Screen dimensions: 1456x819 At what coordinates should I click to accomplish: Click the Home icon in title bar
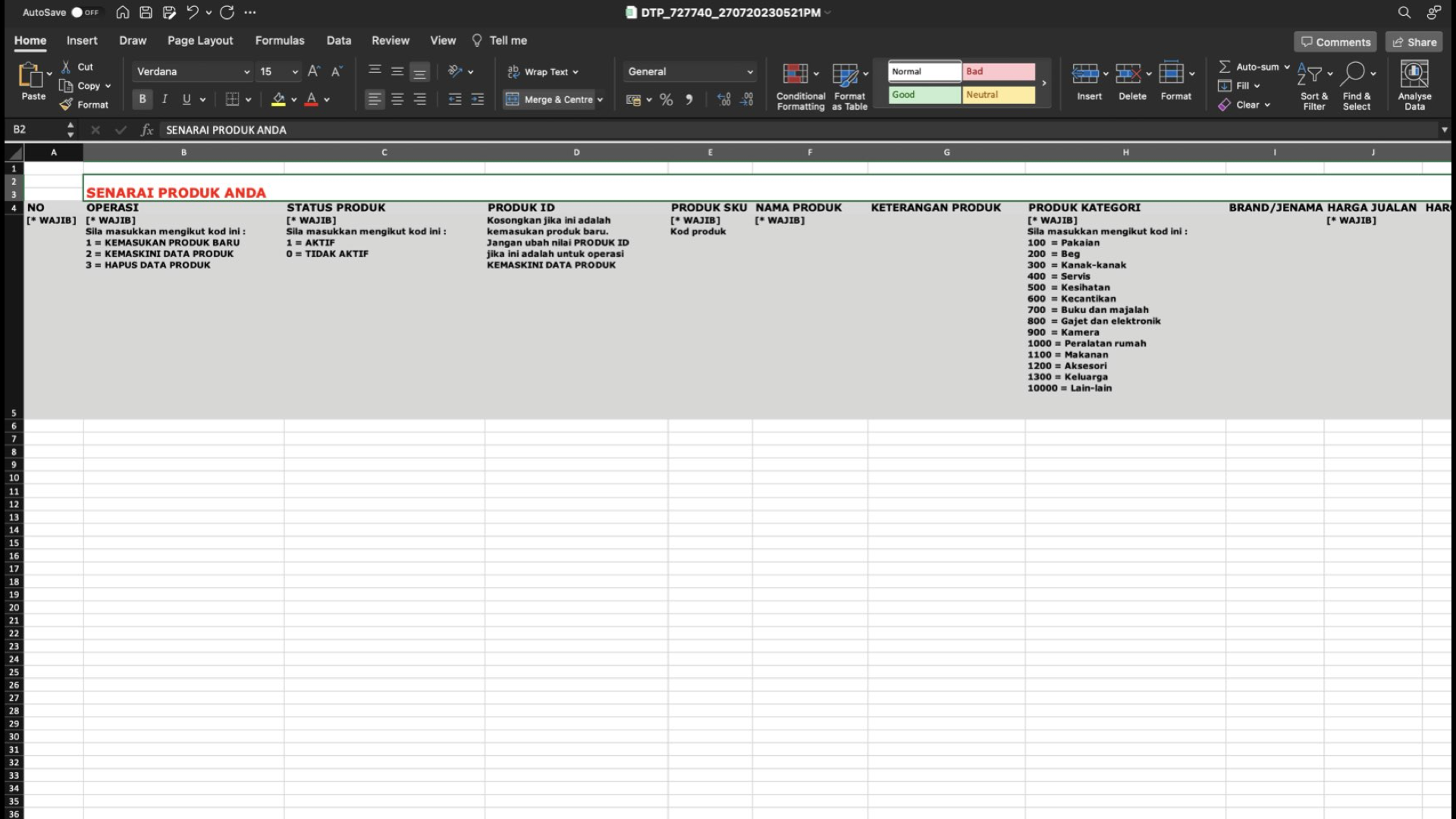pyautogui.click(x=122, y=12)
